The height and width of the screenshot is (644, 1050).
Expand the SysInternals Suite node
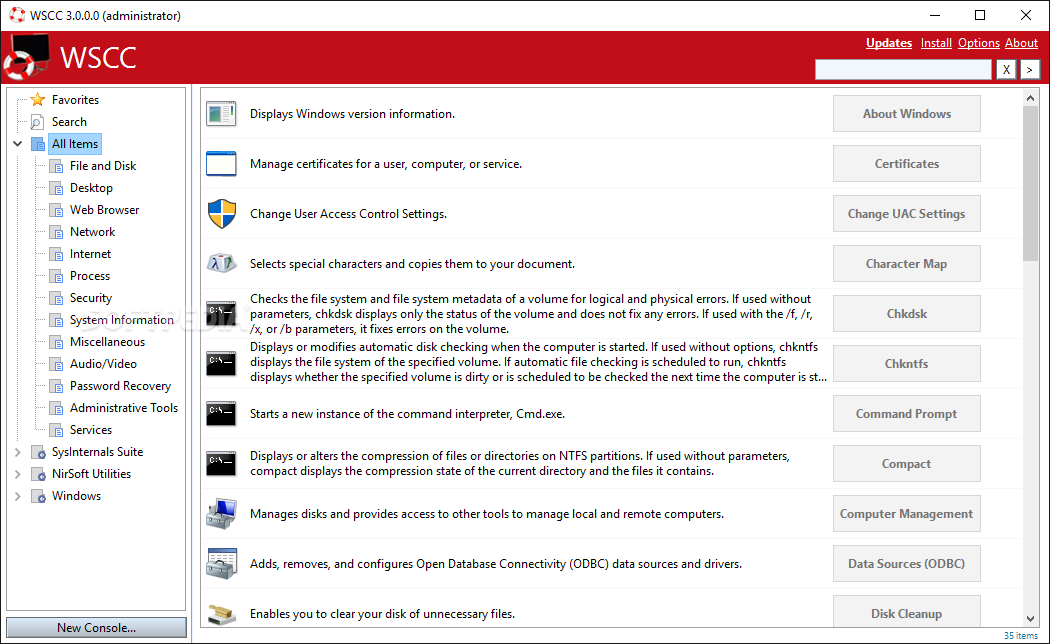[x=17, y=452]
